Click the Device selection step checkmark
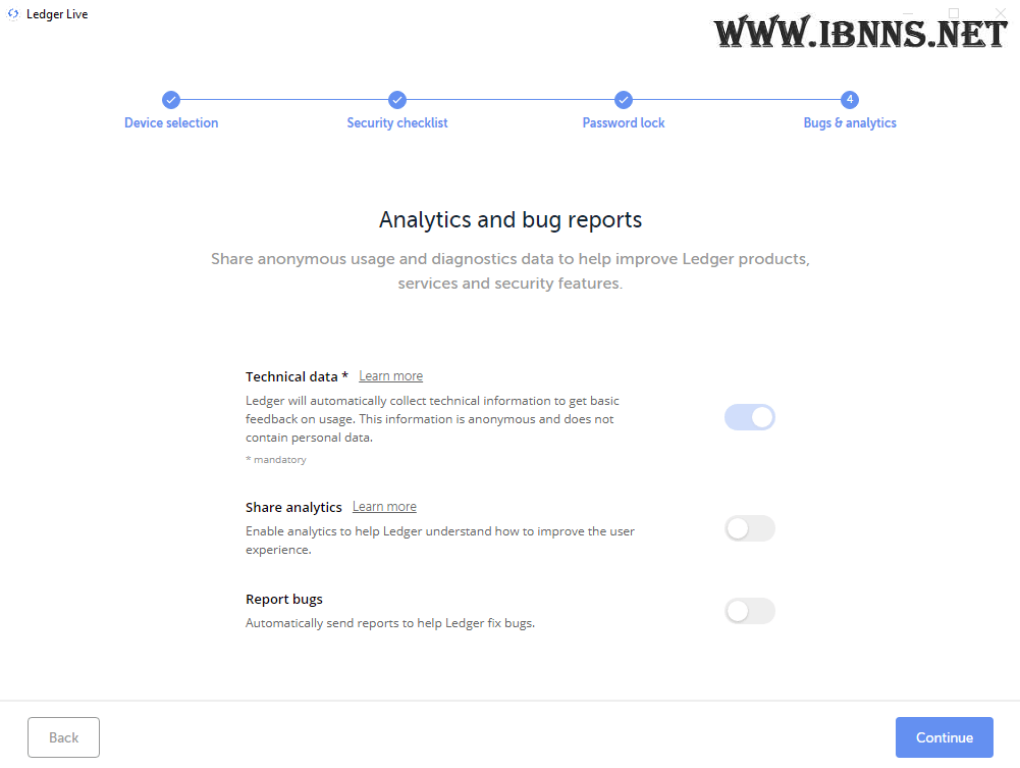Screen dimensions: 1020x768 coord(171,99)
